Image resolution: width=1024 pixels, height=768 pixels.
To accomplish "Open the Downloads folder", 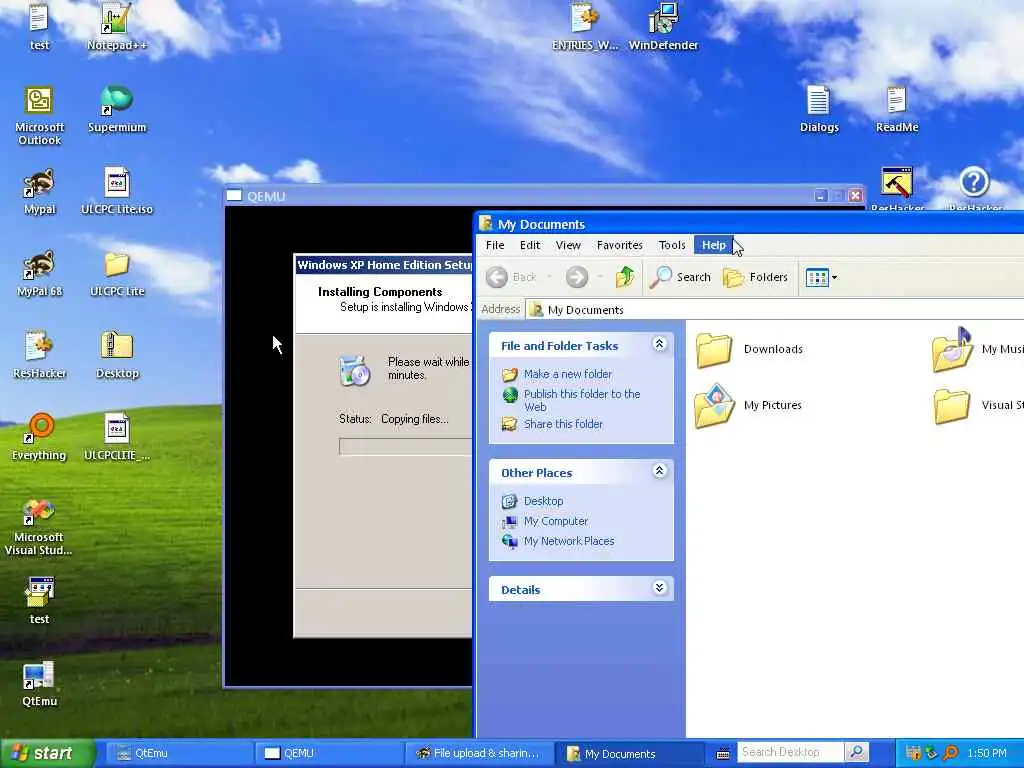I will (750, 349).
